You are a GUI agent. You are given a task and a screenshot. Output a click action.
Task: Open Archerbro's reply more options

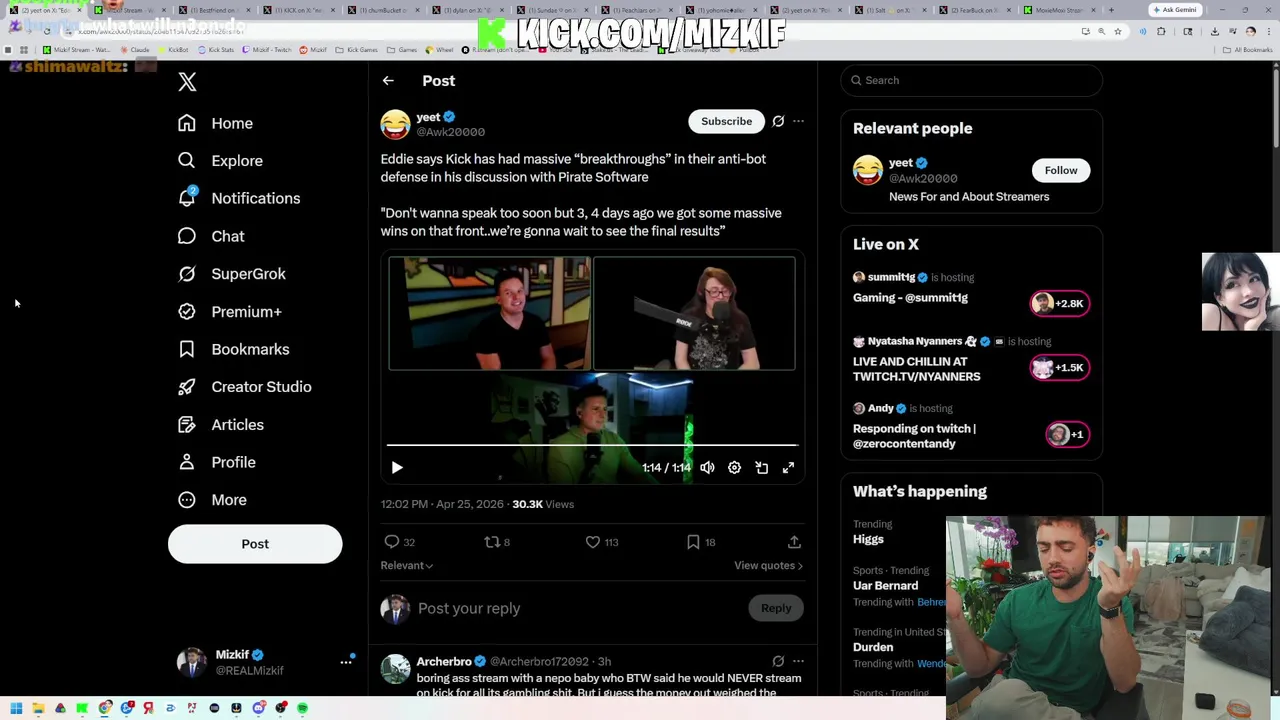click(798, 661)
